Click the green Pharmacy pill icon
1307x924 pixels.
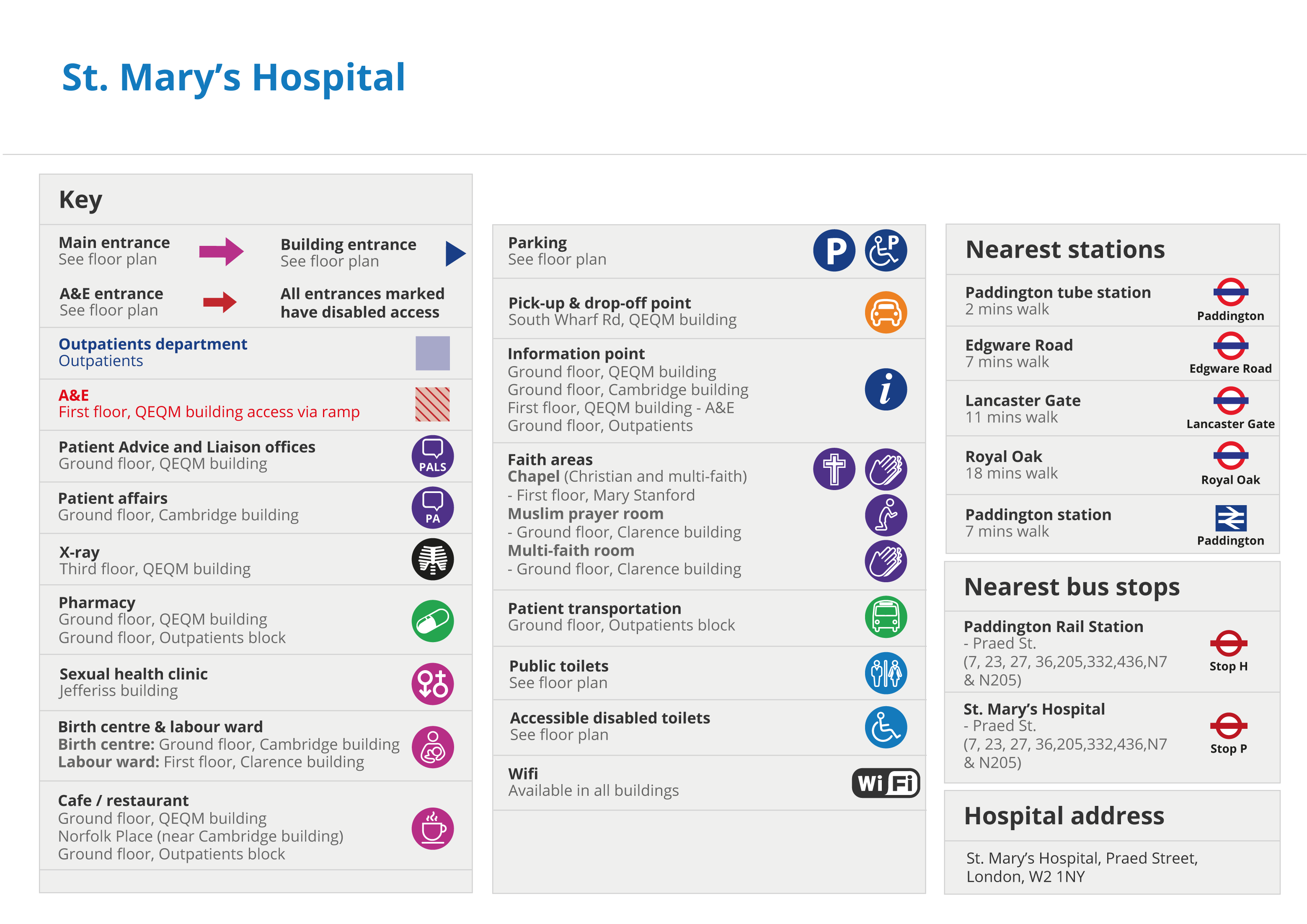click(x=433, y=621)
